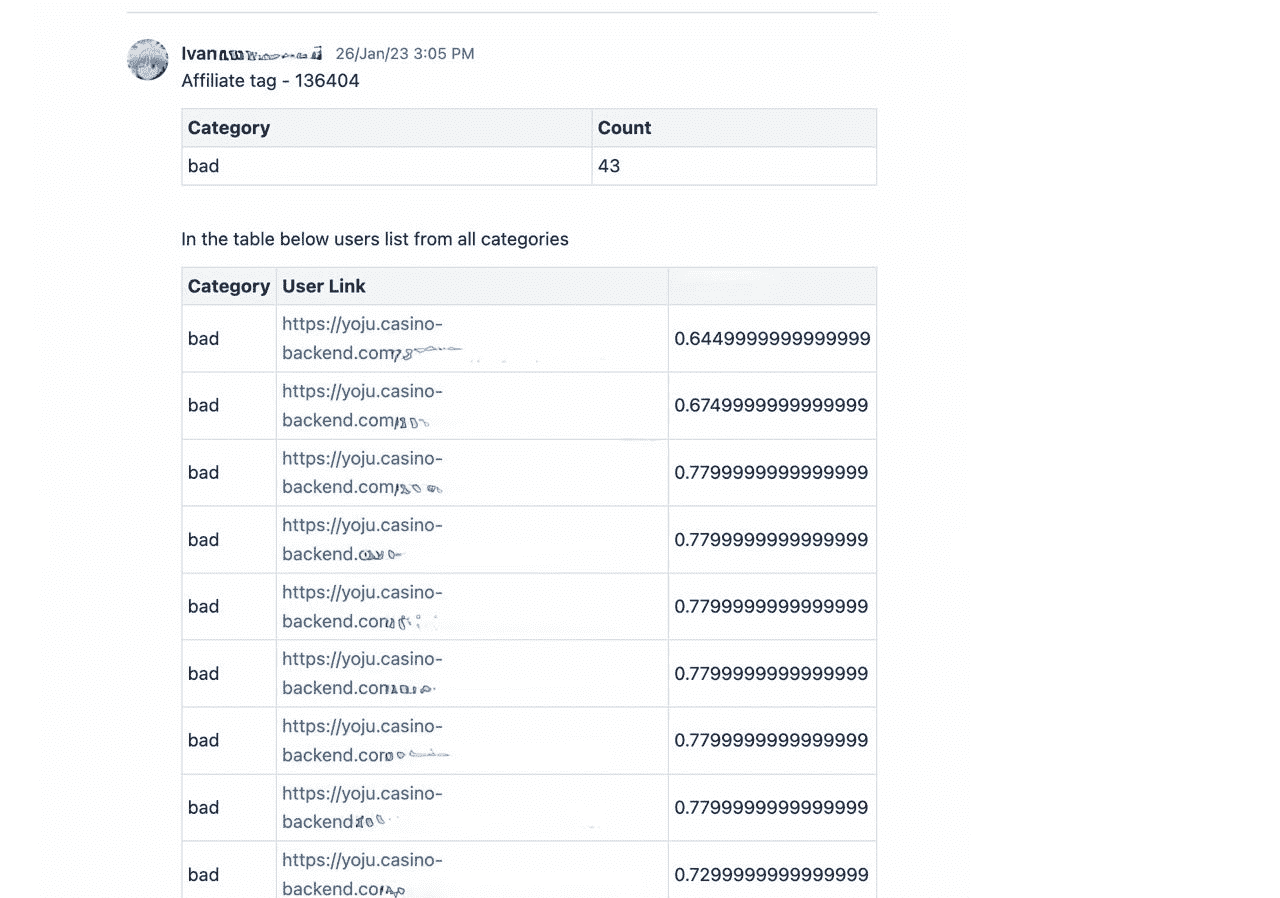This screenshot has width=1280, height=898.
Task: Open the yoju casino link with score 0.7299999999999999
Action: (x=362, y=874)
